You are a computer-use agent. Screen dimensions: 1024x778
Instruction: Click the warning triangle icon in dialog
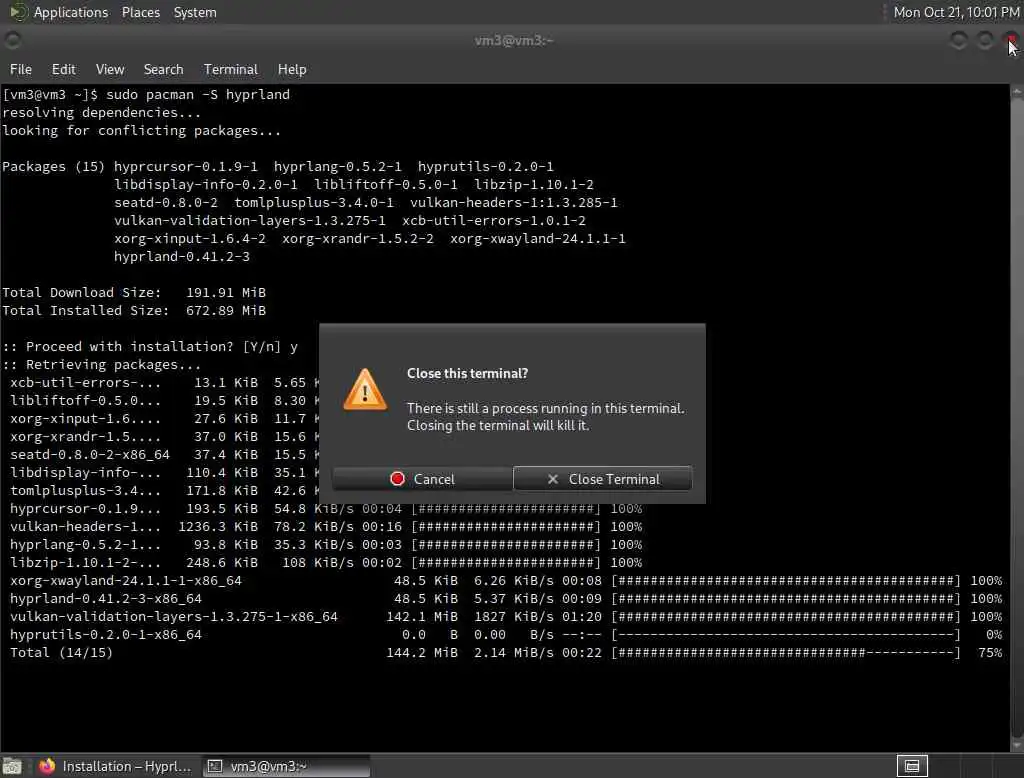[365, 390]
